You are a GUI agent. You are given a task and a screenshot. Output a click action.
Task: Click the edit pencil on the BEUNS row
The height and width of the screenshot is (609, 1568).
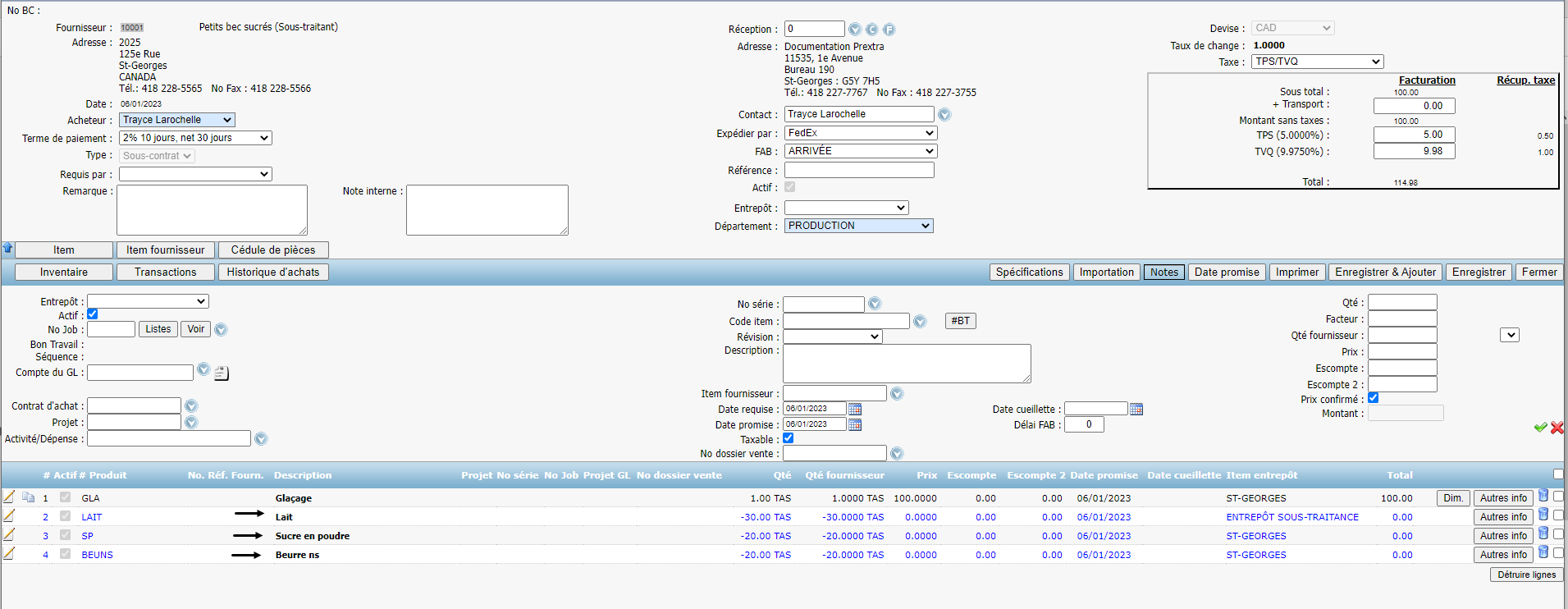click(9, 553)
